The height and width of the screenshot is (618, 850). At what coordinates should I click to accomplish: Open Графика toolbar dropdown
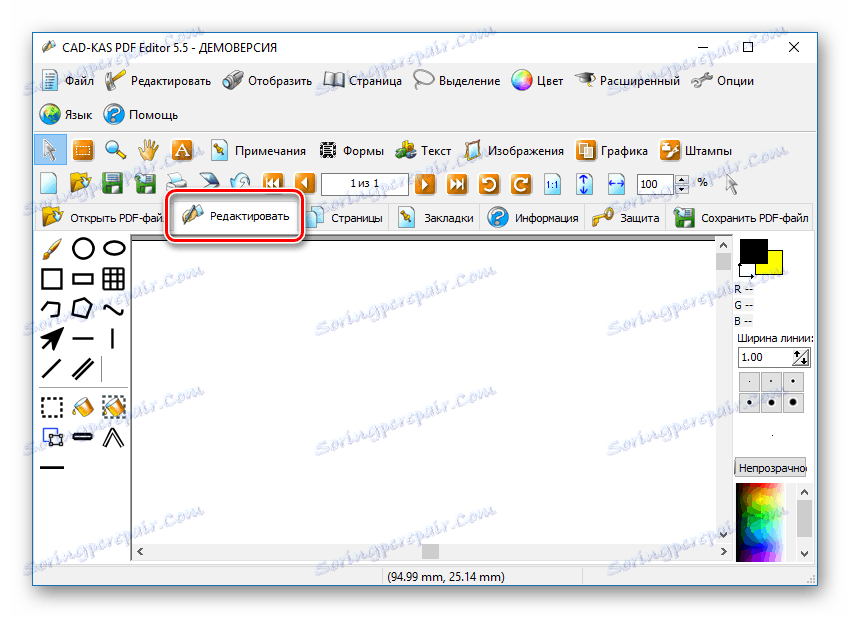611,151
